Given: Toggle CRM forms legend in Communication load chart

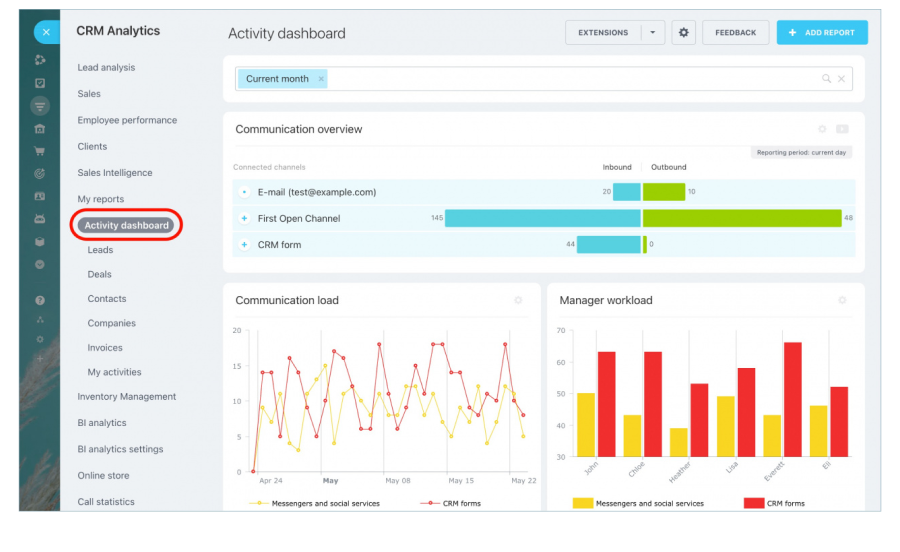Looking at the screenshot, I should 451,503.
